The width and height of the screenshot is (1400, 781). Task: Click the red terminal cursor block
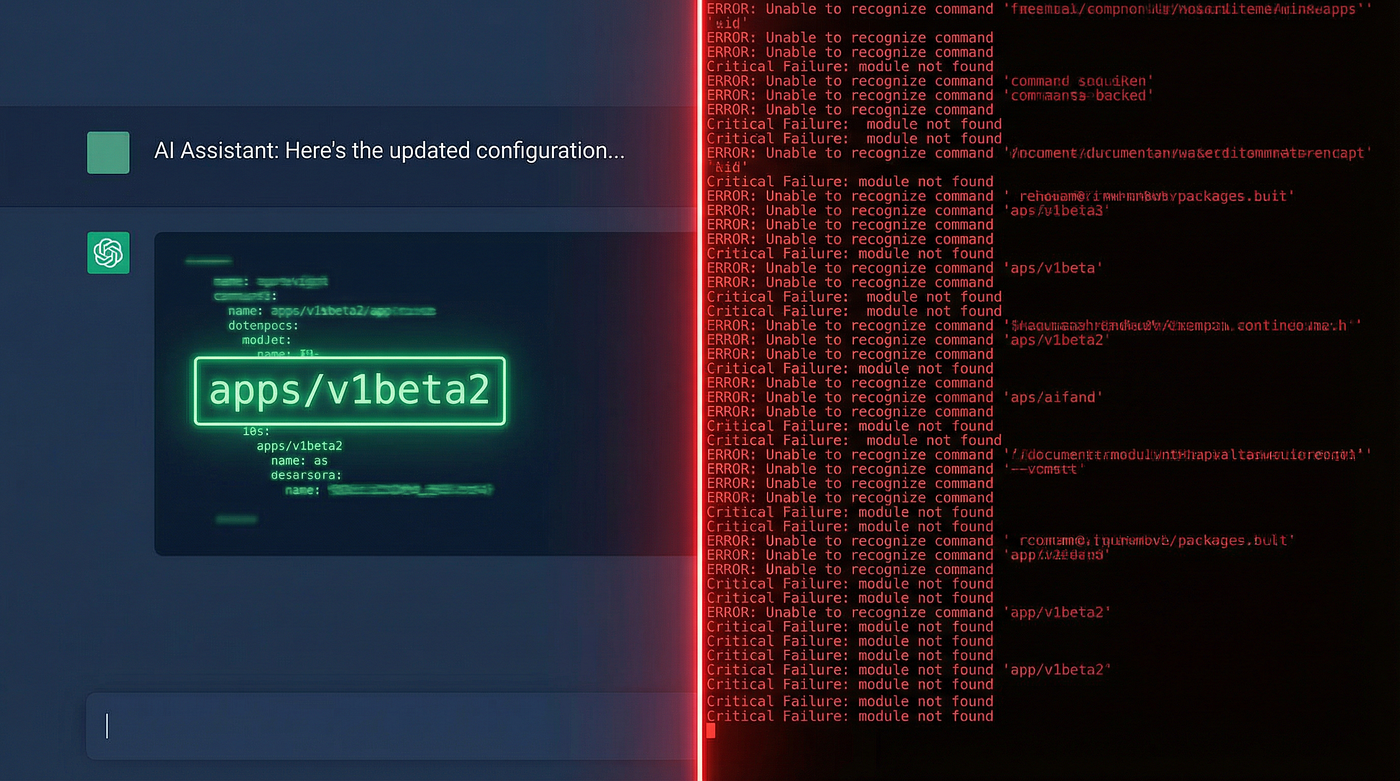711,730
